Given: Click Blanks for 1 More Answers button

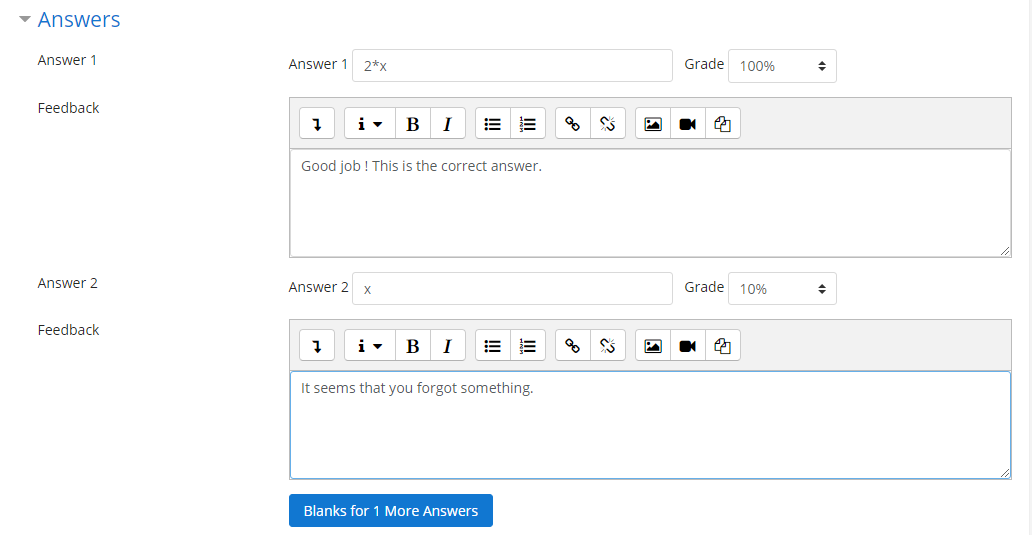Looking at the screenshot, I should [390, 510].
